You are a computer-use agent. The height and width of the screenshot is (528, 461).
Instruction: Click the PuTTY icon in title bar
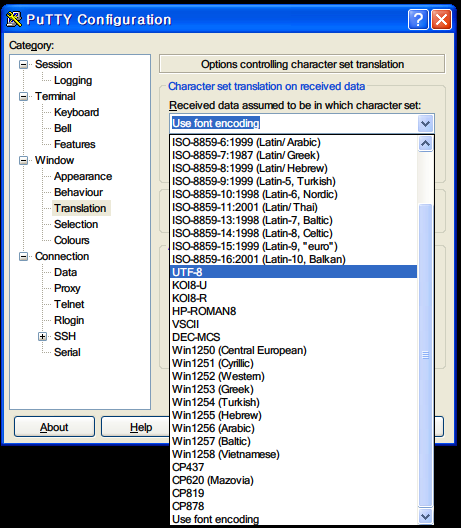[14, 19]
